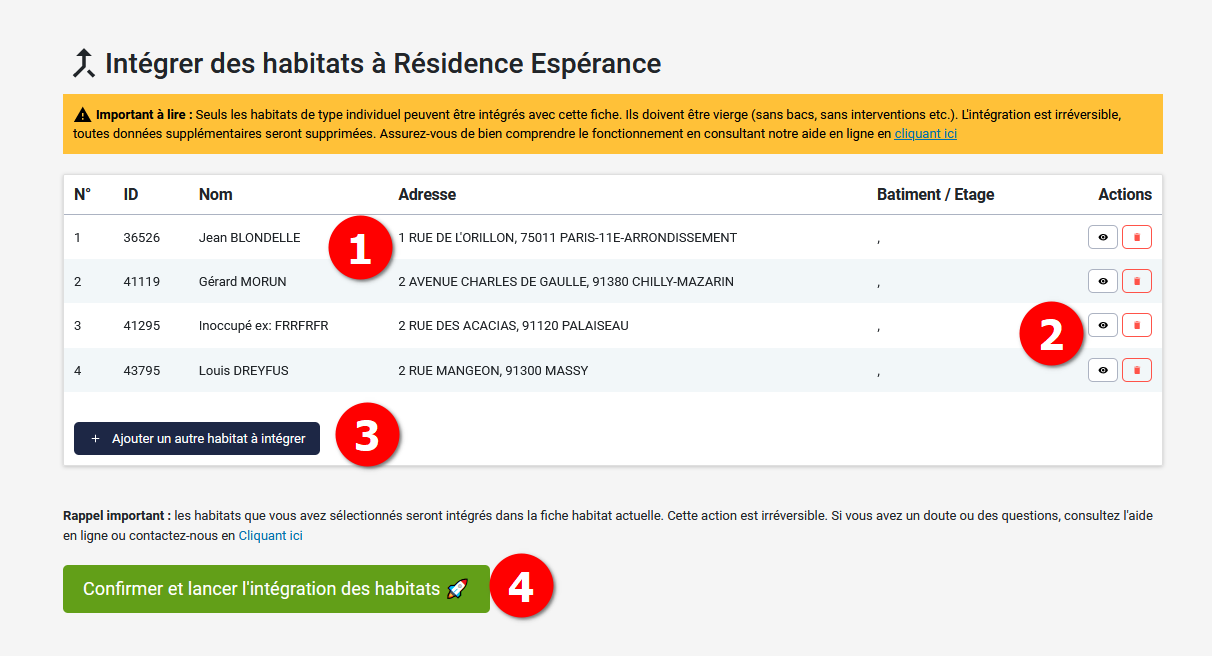The height and width of the screenshot is (656, 1212).
Task: View Jean BLONDELLE habitat with eye icon
Action: [x=1102, y=238]
